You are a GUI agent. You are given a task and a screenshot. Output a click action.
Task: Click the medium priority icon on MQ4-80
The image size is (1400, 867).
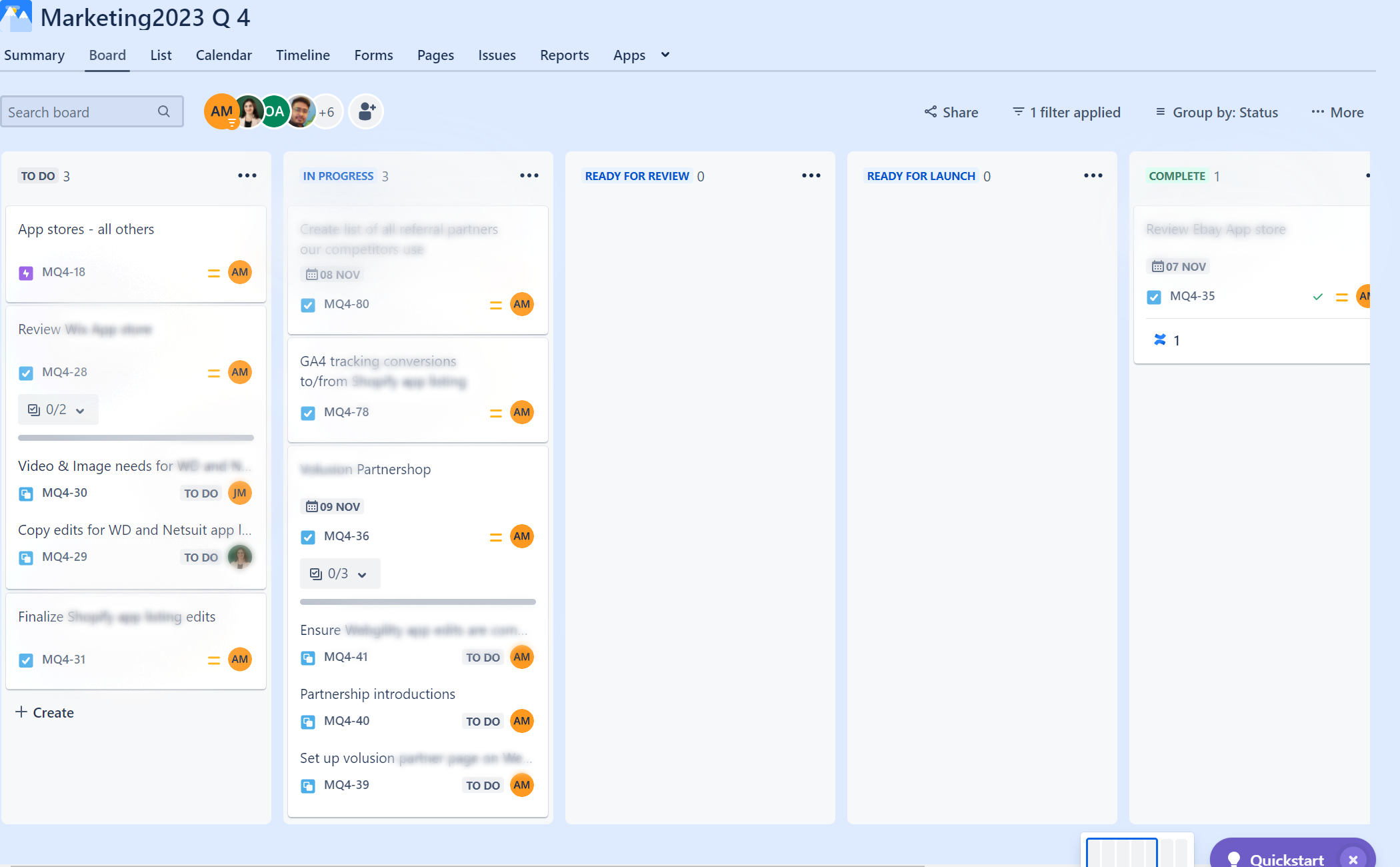(x=496, y=305)
